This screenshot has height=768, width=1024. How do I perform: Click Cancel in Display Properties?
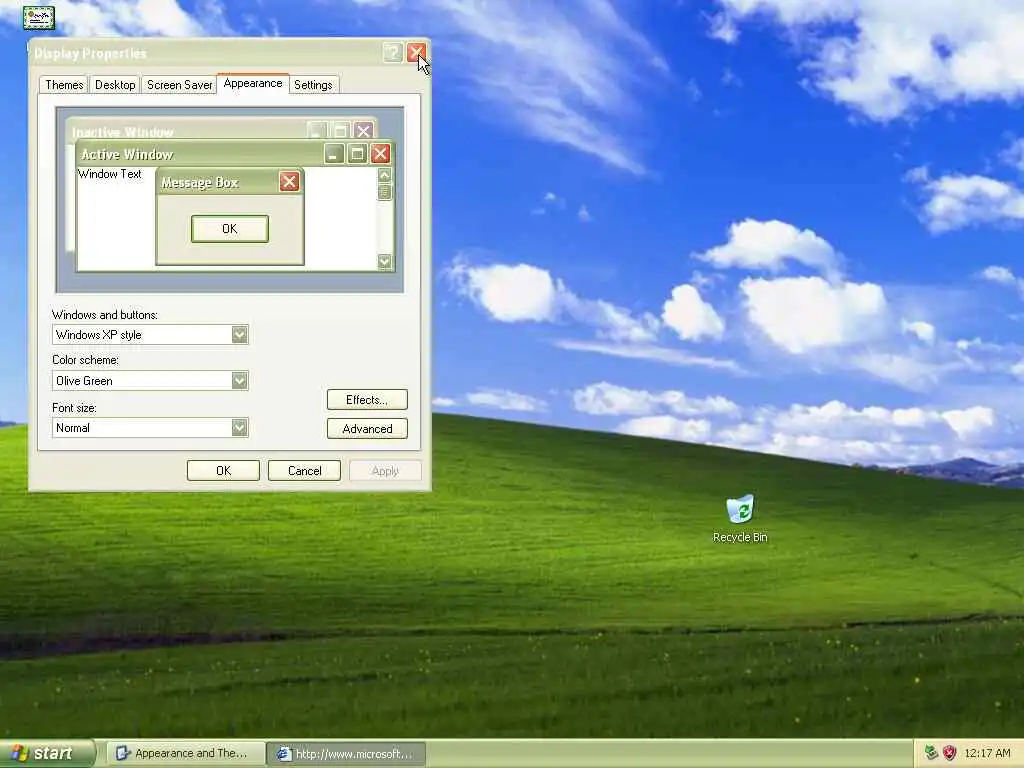click(x=304, y=471)
